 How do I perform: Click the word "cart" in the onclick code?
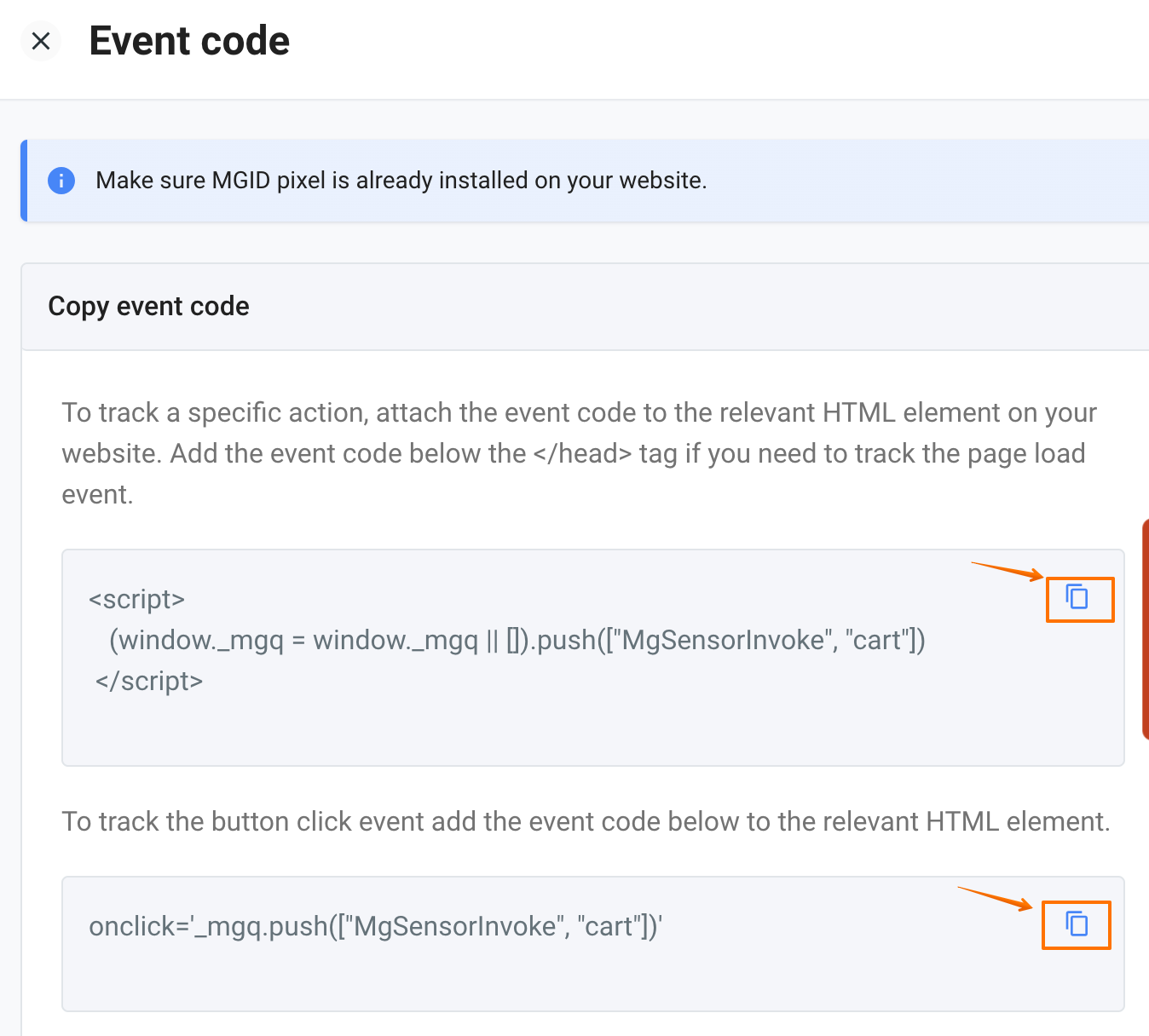click(x=609, y=926)
